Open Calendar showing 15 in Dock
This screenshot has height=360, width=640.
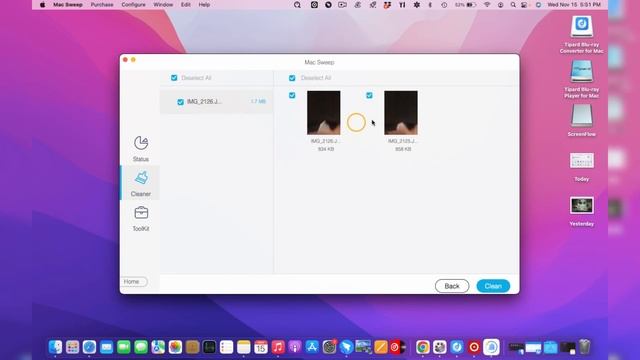261,347
